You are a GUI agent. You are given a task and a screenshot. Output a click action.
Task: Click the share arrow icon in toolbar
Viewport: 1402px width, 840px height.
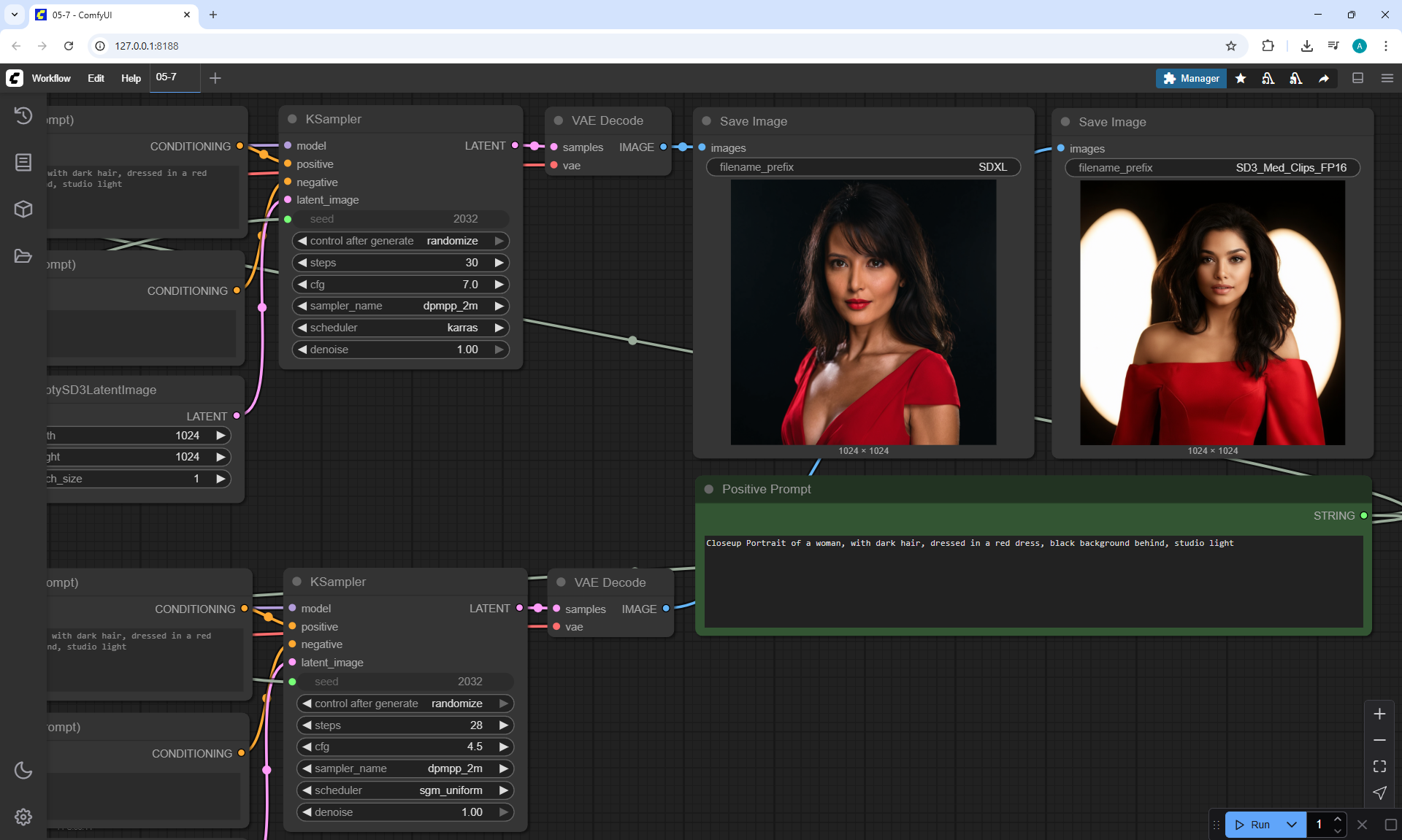click(1324, 78)
